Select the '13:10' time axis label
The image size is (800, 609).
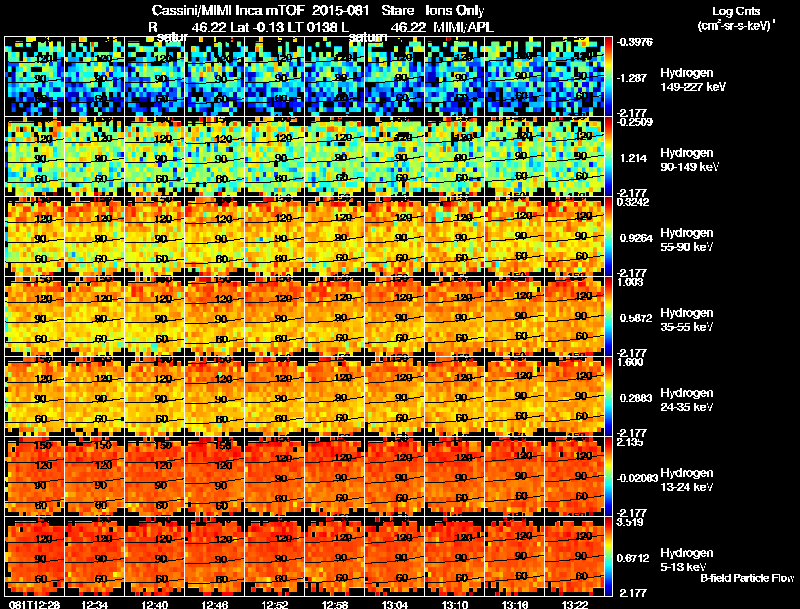455,604
